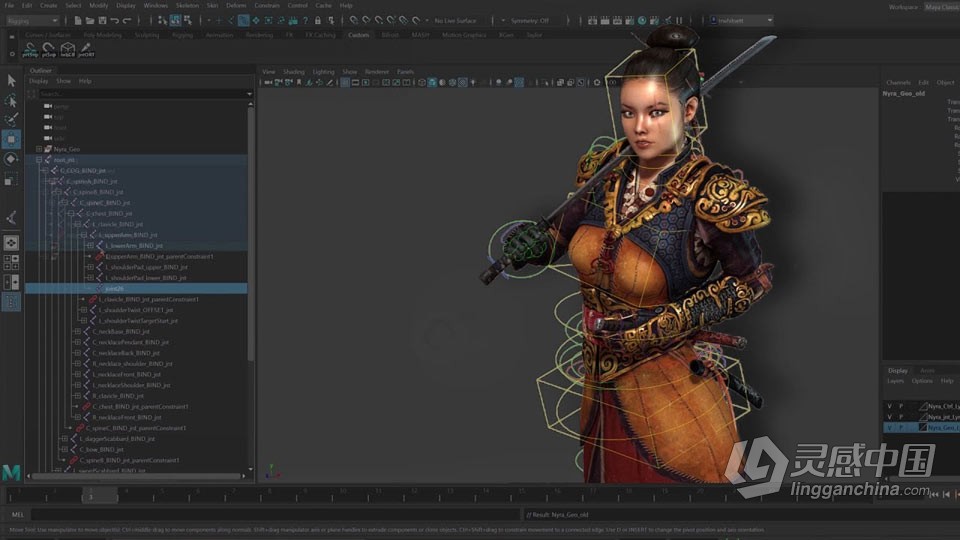The width and height of the screenshot is (960, 540).
Task: Click the Redo arrow icon
Action: point(127,21)
